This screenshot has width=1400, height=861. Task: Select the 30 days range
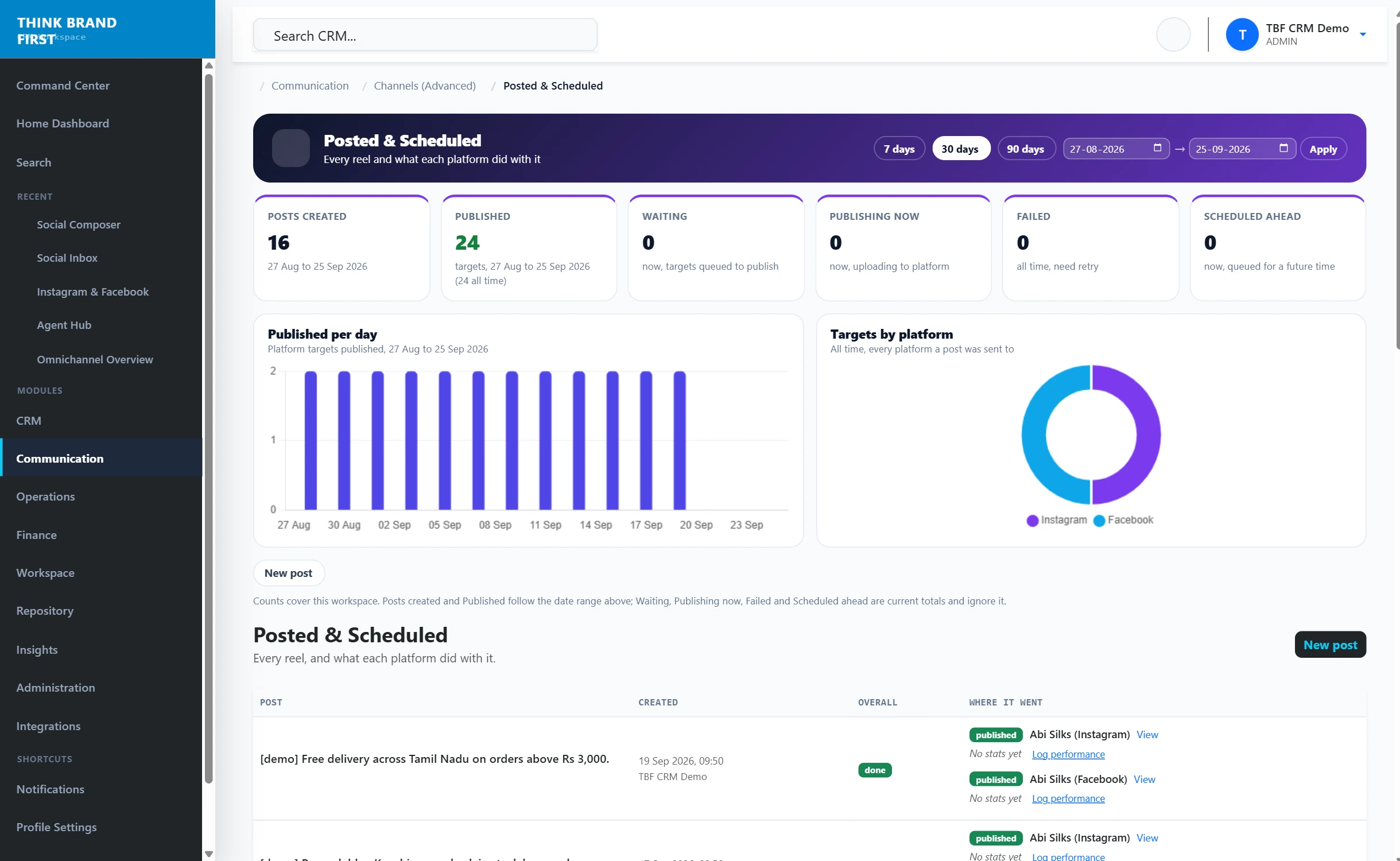pos(960,149)
